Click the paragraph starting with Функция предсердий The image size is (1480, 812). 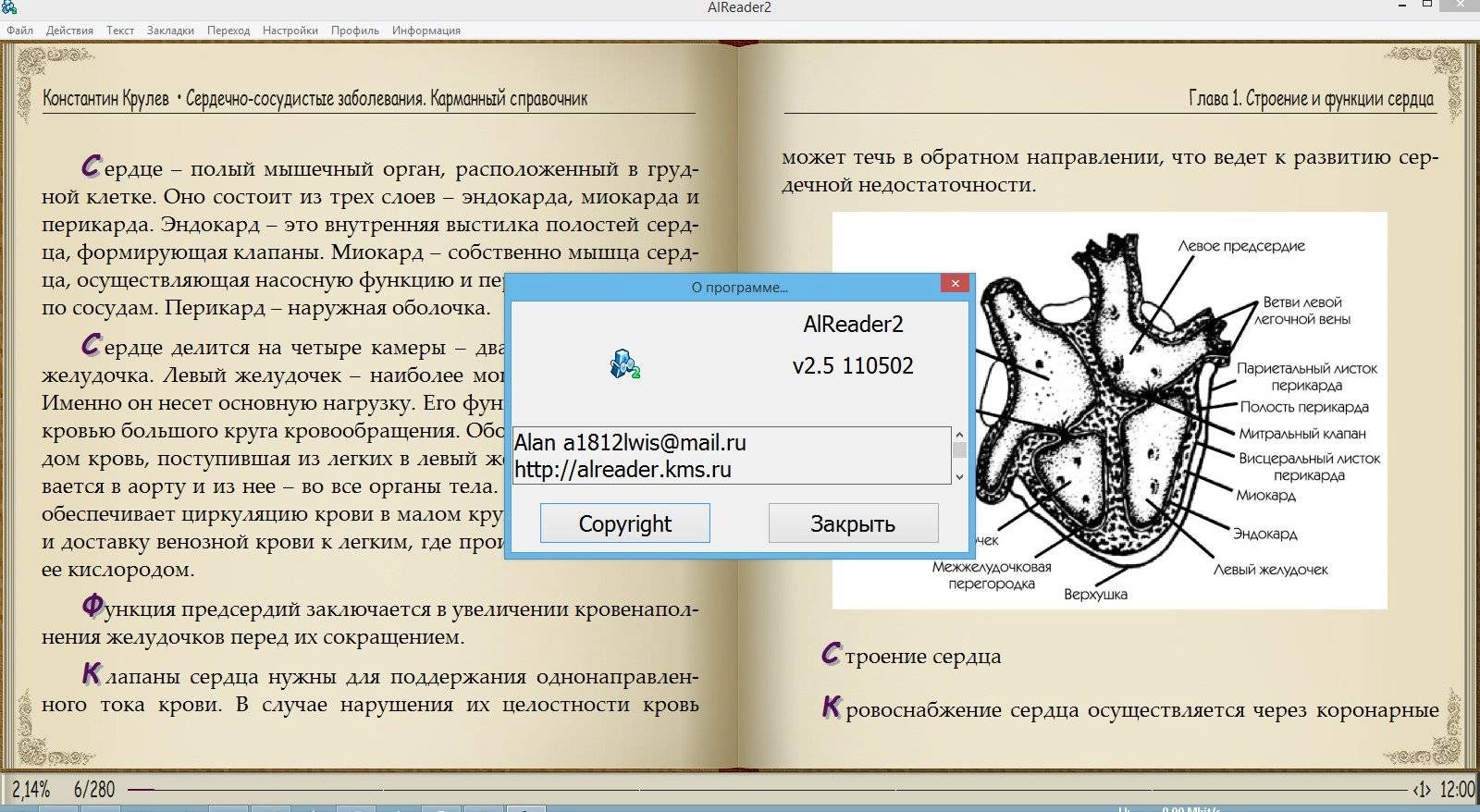pos(370,622)
